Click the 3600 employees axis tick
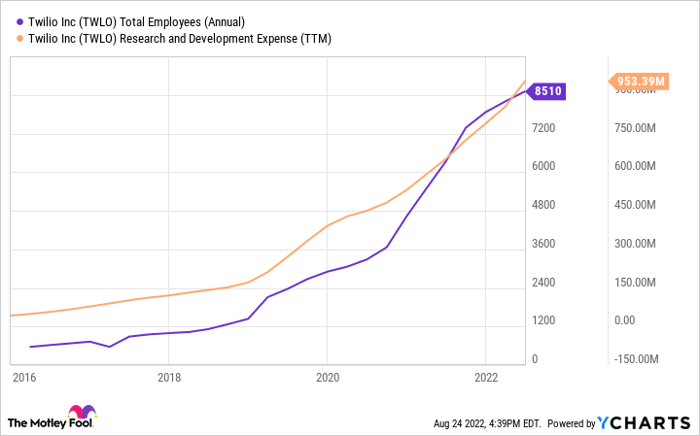This screenshot has width=700, height=436. click(x=543, y=244)
